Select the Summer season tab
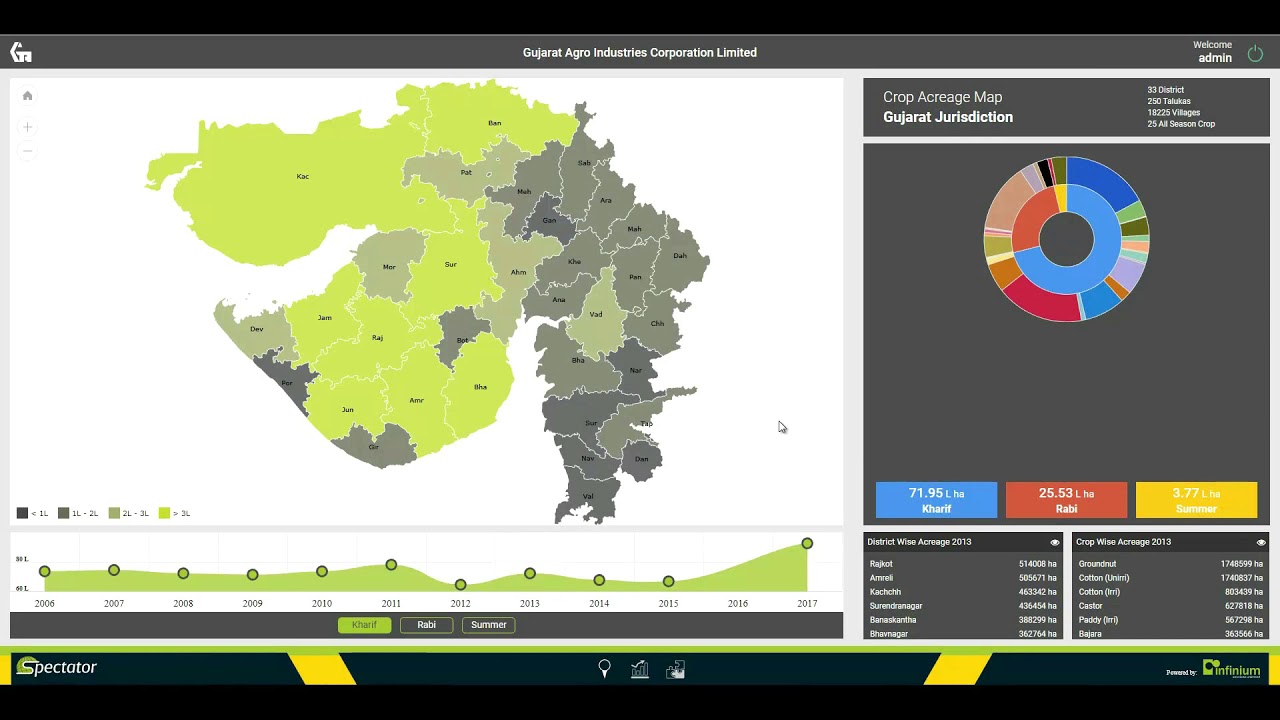 click(x=489, y=625)
